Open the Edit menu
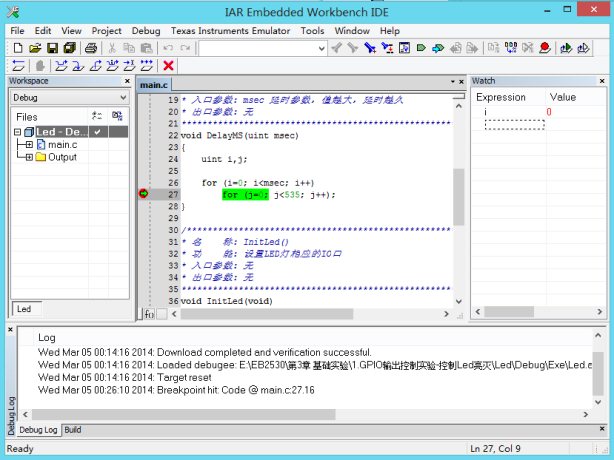614x460 pixels. tap(43, 31)
